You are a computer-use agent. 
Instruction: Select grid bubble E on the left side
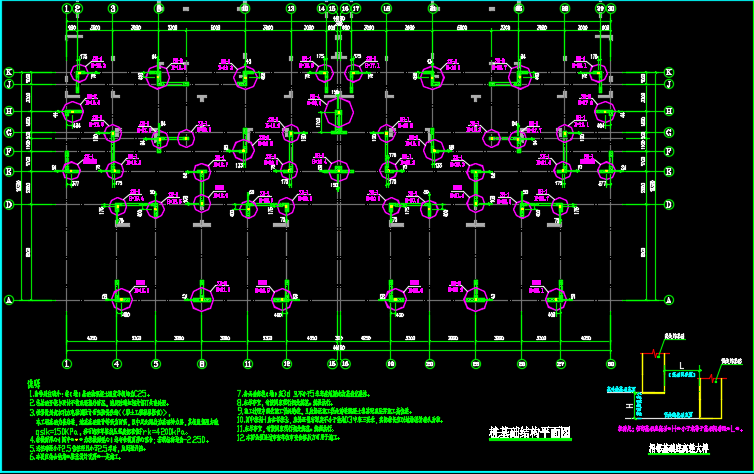pos(9,171)
